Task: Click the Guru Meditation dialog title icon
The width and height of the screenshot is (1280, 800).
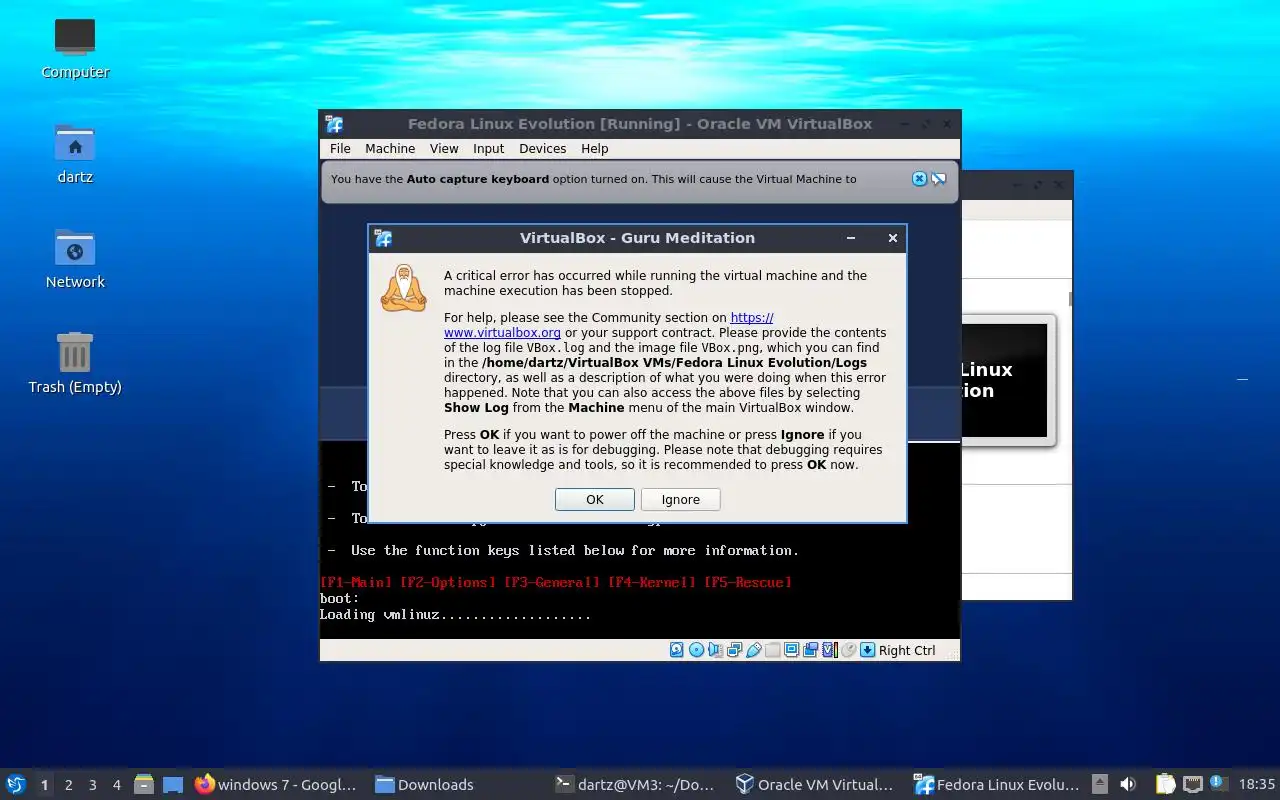Action: [383, 238]
